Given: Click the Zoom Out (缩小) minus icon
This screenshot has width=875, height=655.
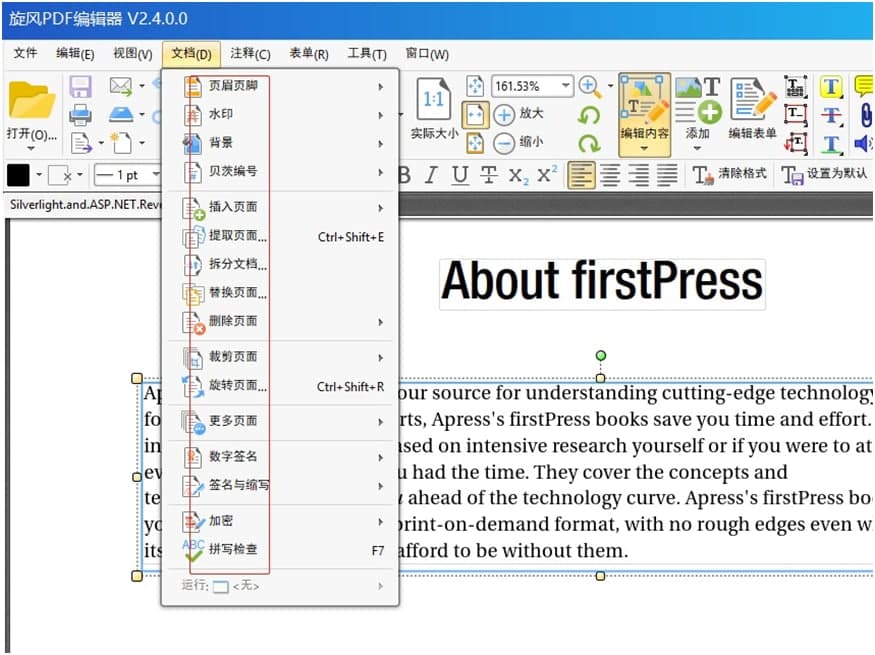Looking at the screenshot, I should 504,143.
